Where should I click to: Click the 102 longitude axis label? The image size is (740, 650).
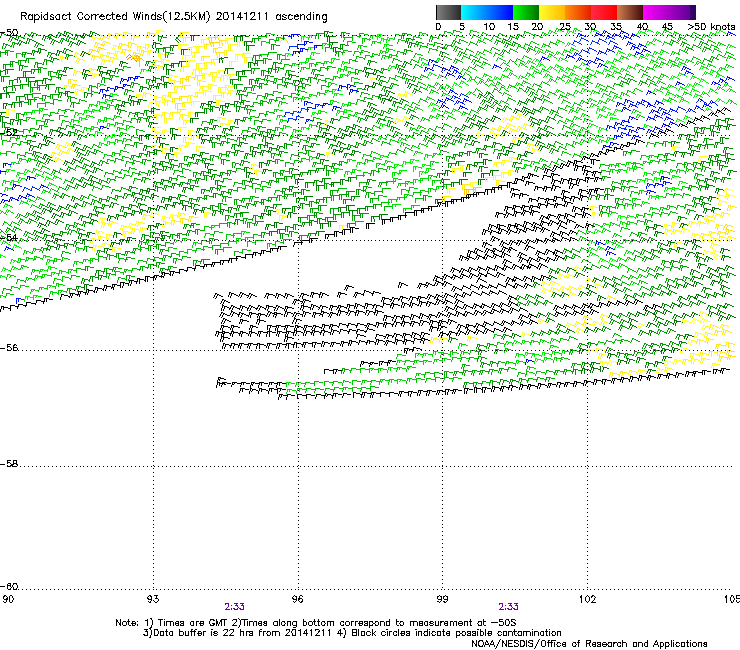pyautogui.click(x=587, y=599)
